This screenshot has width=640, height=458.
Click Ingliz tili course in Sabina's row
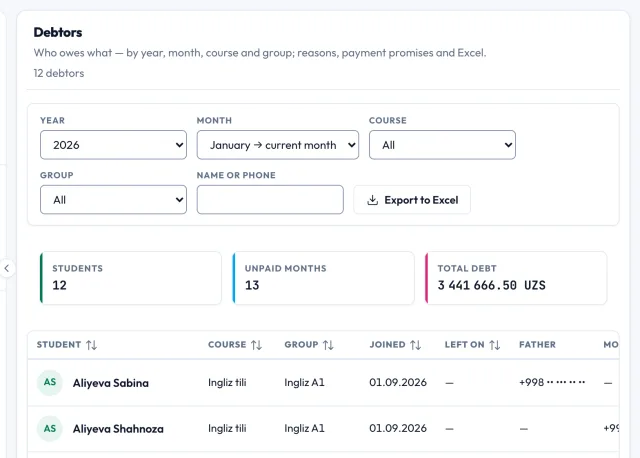click(227, 382)
